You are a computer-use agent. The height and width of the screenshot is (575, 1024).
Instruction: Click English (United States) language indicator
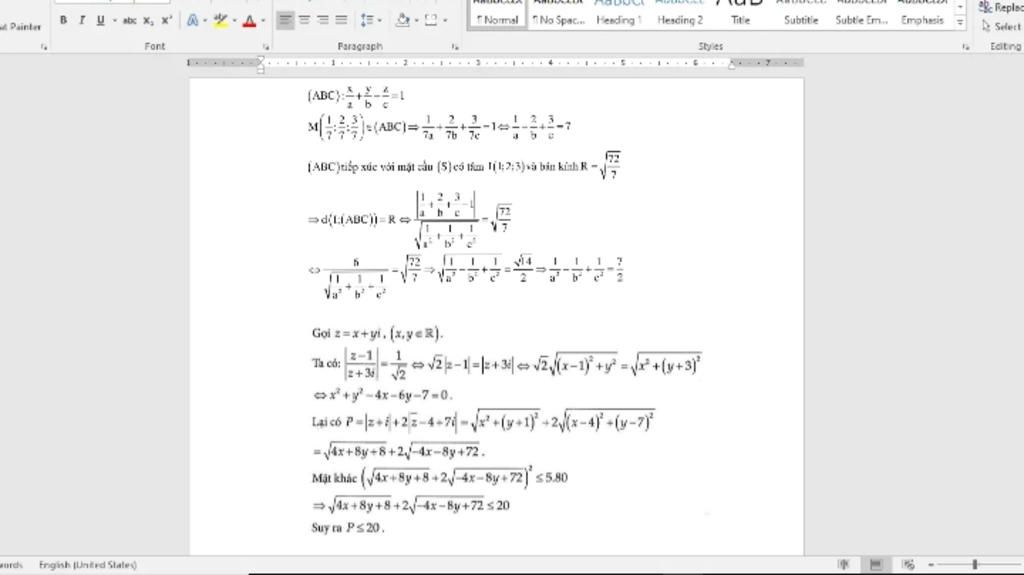click(88, 565)
